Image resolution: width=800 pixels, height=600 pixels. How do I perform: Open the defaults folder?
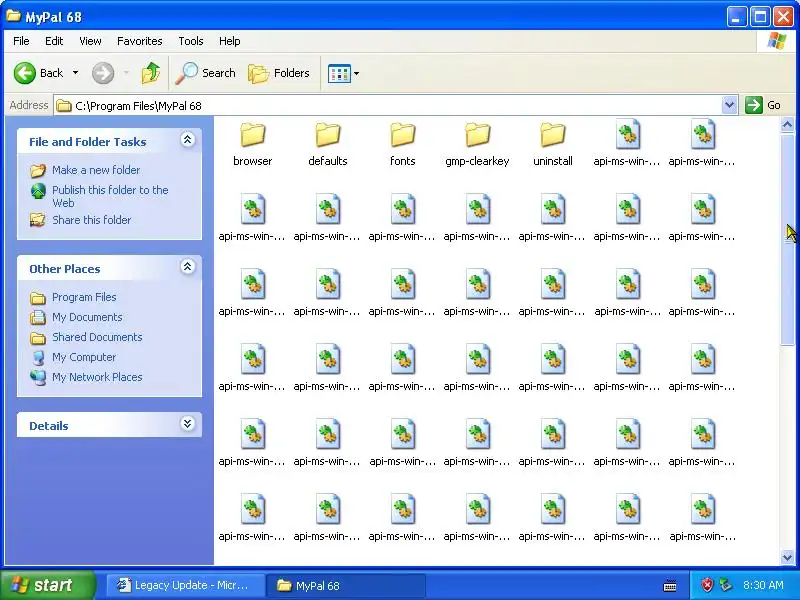328,144
